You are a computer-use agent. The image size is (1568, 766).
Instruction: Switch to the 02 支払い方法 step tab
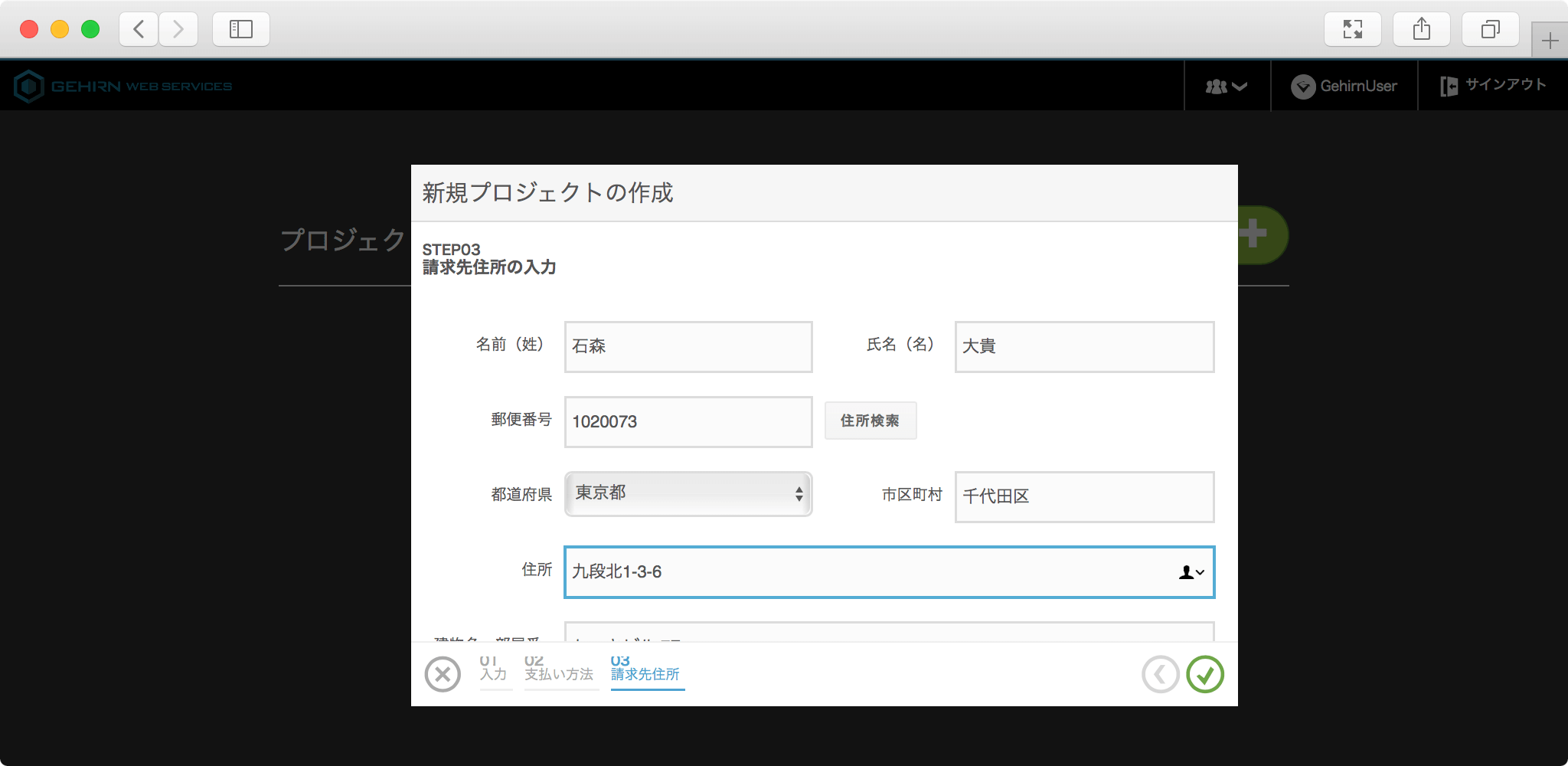pyautogui.click(x=559, y=669)
